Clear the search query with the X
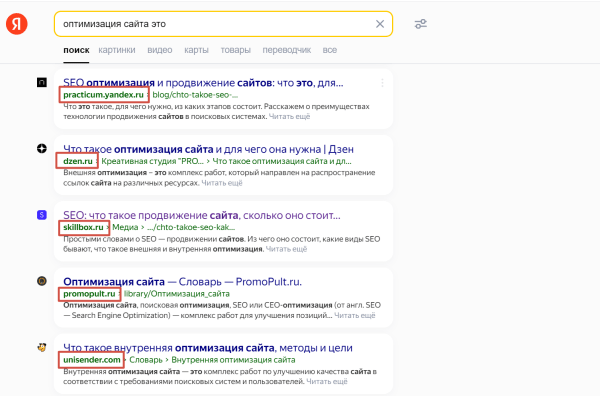600x396 pixels. pyautogui.click(x=380, y=24)
